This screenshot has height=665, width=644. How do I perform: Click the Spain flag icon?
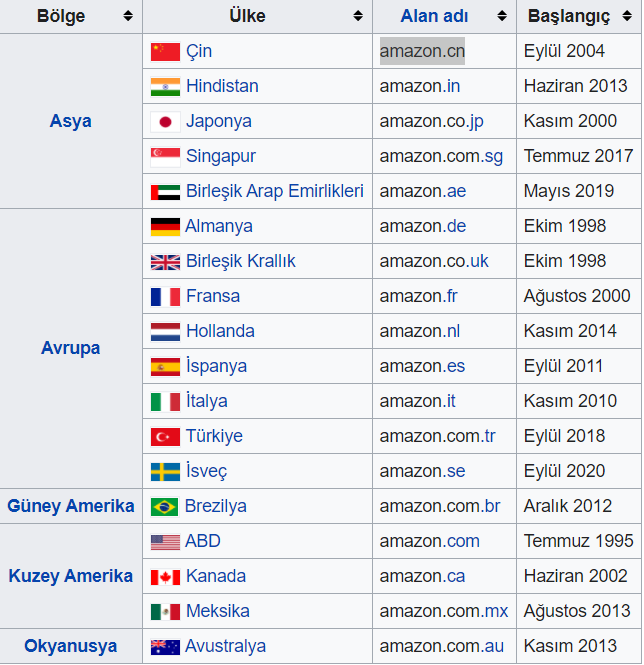coord(165,367)
